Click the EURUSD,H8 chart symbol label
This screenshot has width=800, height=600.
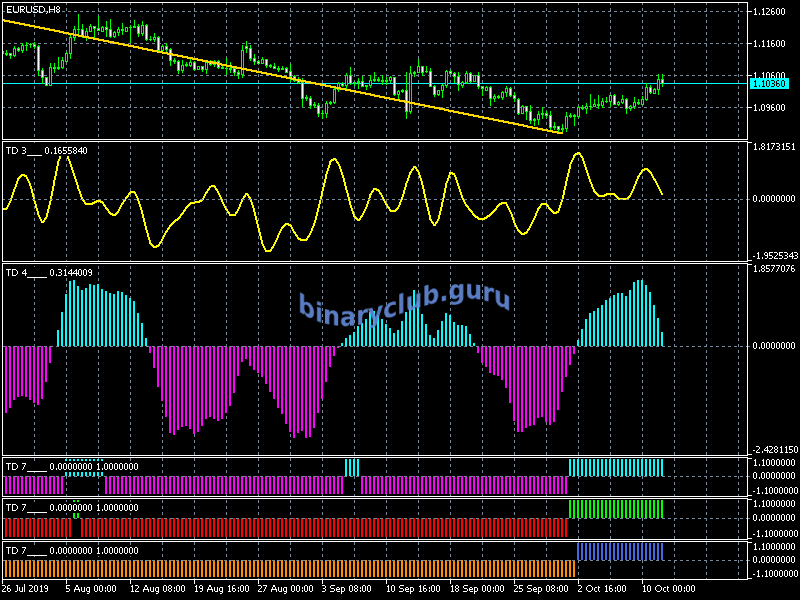click(x=32, y=9)
